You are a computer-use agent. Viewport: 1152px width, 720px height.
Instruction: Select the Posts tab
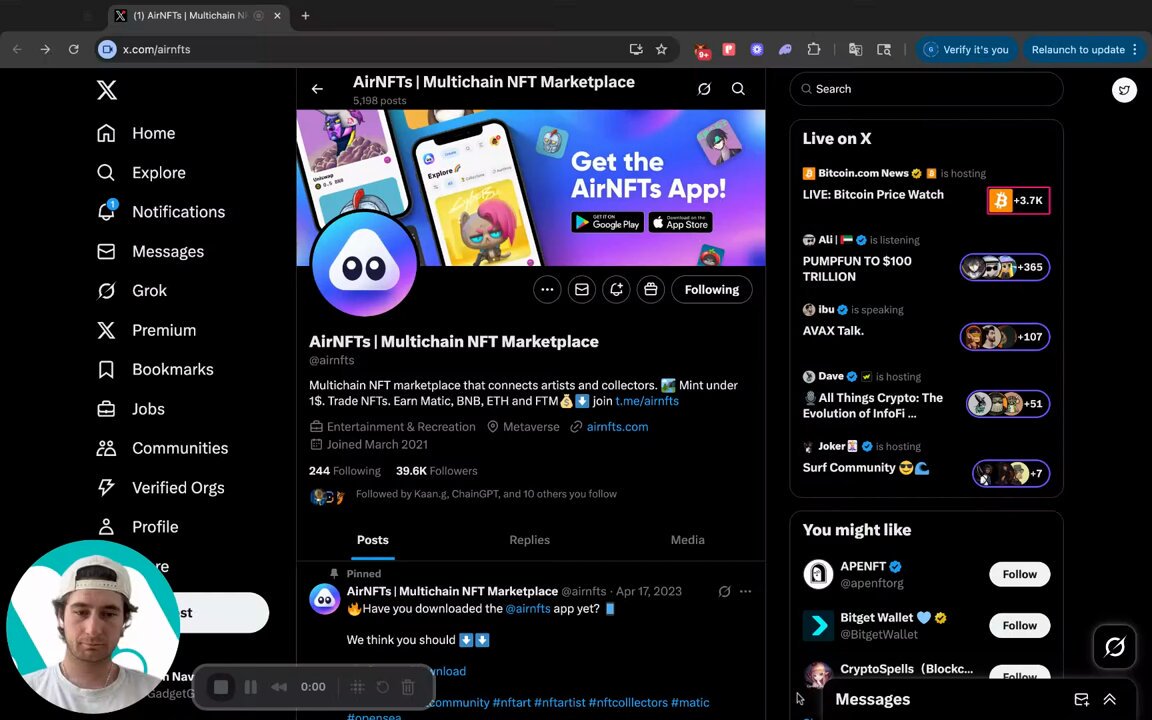coord(372,540)
